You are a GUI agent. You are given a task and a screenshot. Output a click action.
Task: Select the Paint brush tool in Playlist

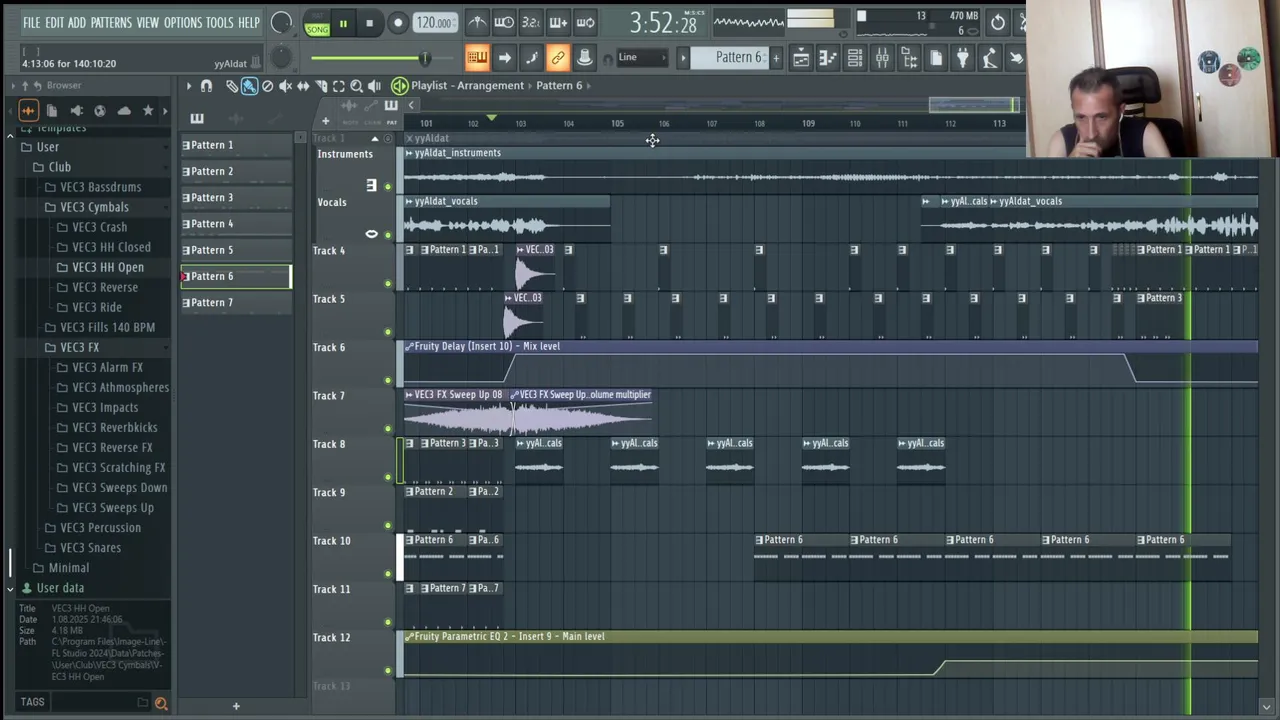click(249, 86)
